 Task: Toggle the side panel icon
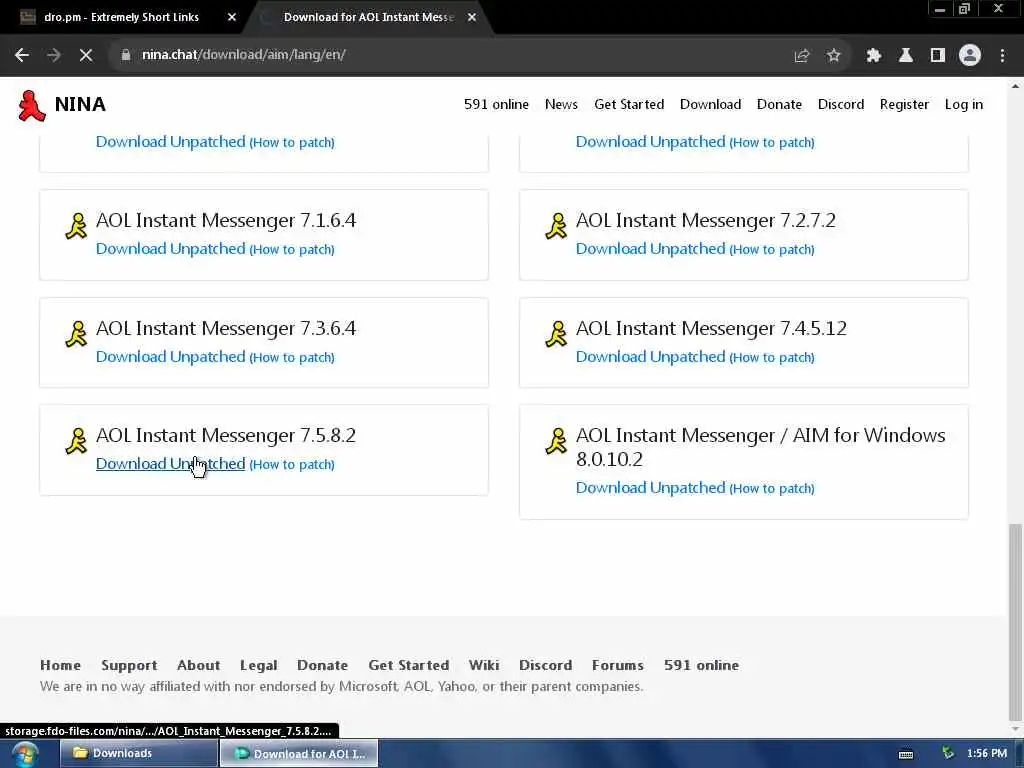click(x=938, y=56)
